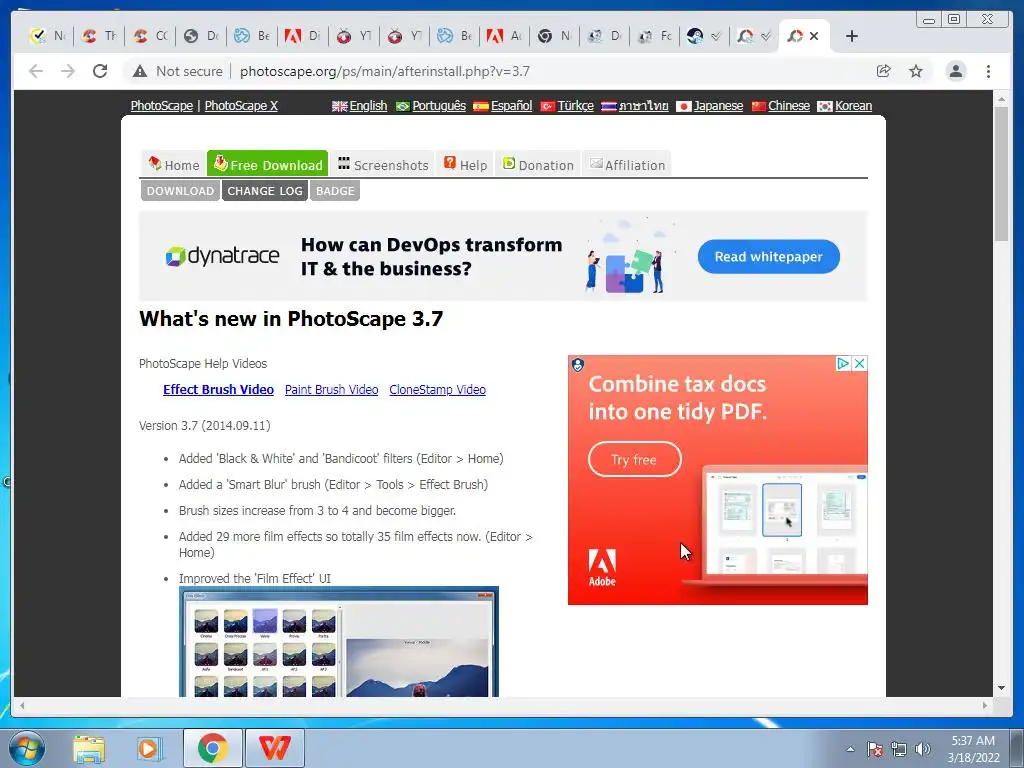
Task: Go back using the browser back arrow
Action: pos(36,71)
